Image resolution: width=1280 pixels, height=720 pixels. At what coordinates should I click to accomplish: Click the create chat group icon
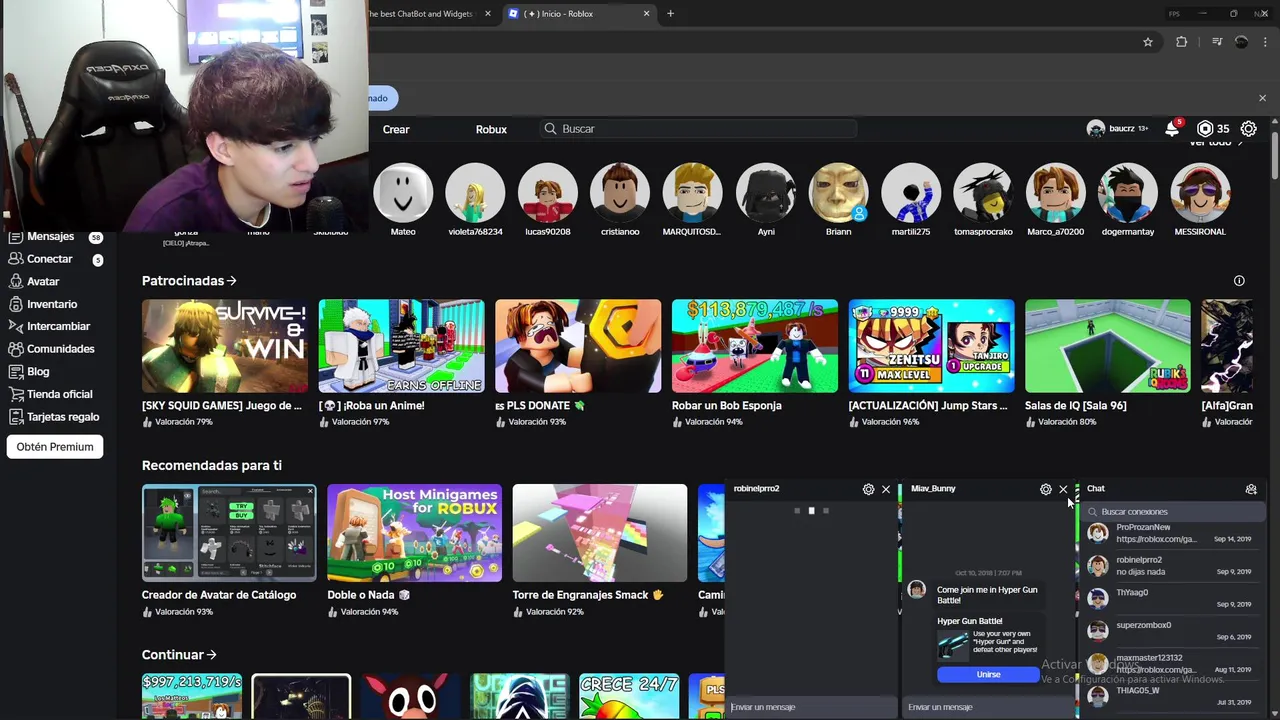[1251, 489]
